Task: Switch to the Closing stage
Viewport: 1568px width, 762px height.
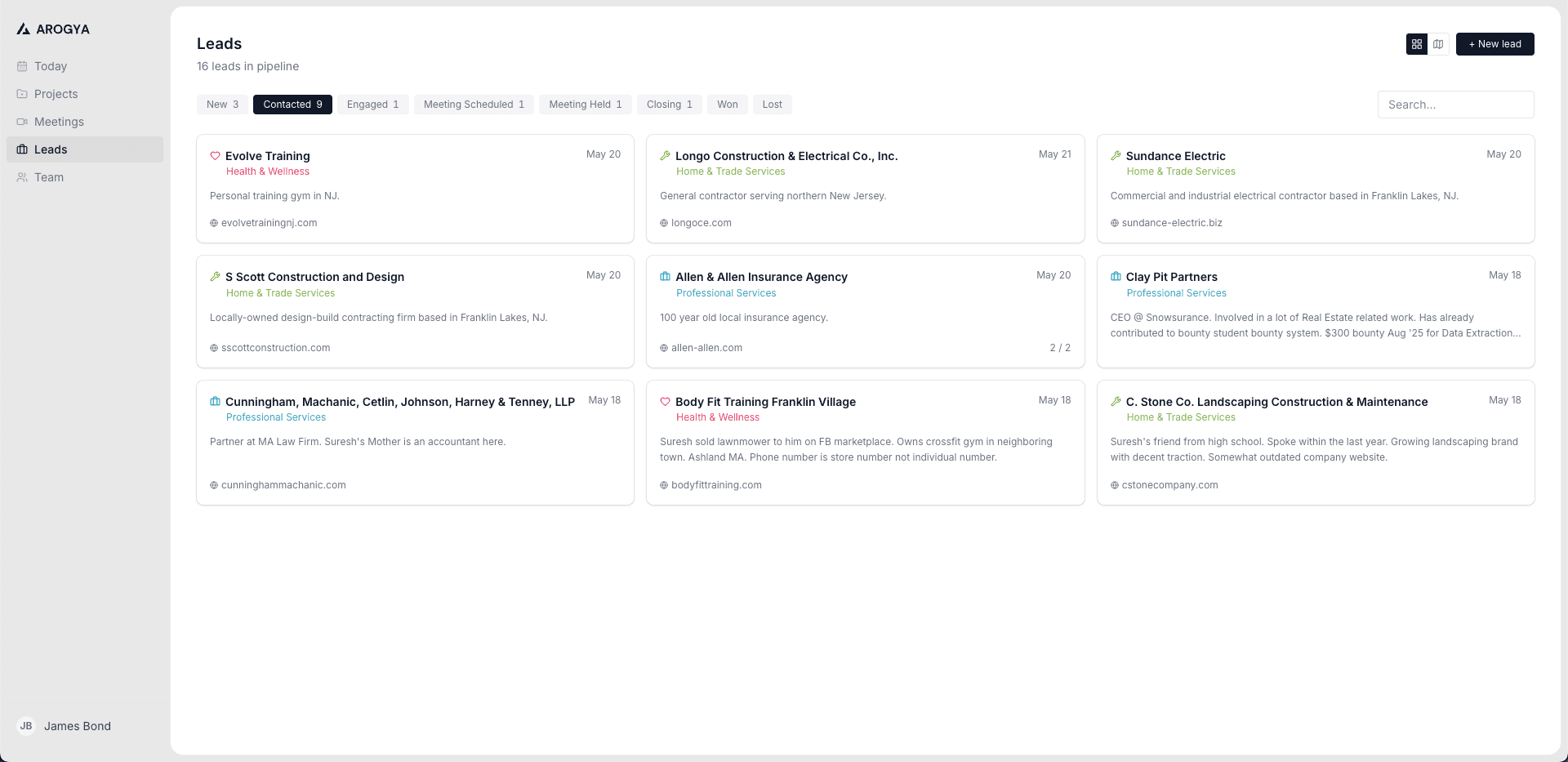Action: [669, 105]
